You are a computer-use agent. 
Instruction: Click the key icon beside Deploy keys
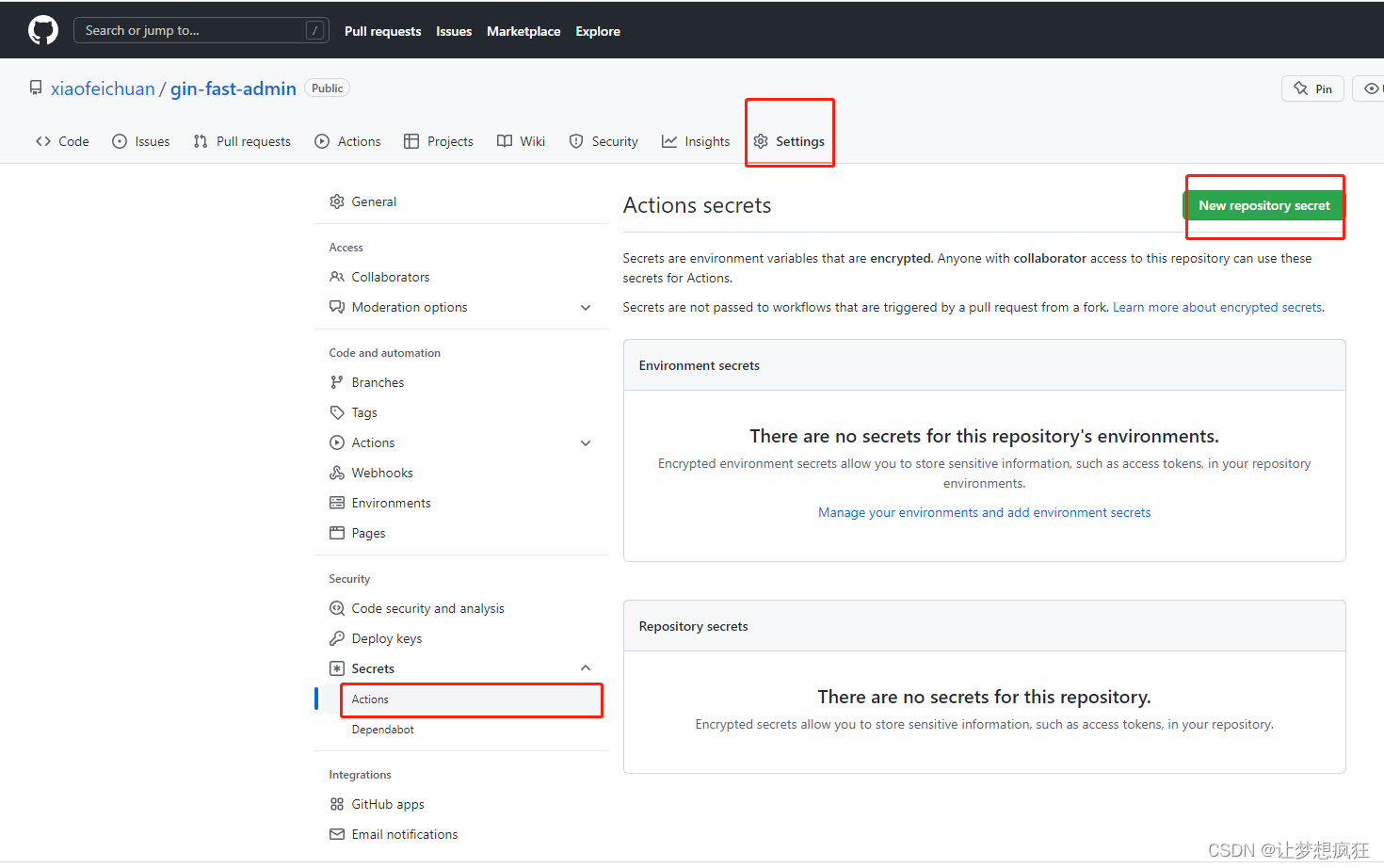point(337,638)
